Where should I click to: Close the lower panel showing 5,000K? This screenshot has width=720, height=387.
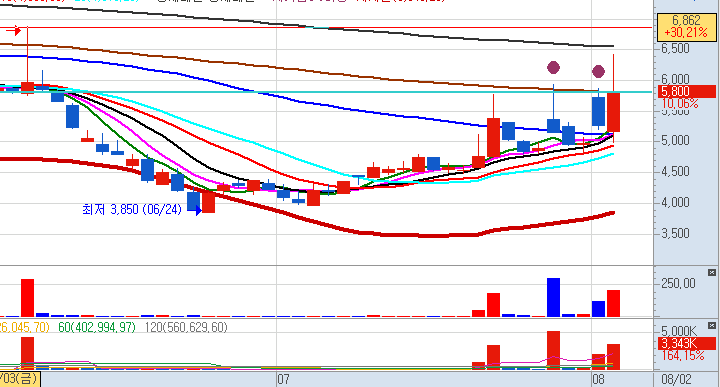pyautogui.click(x=712, y=326)
